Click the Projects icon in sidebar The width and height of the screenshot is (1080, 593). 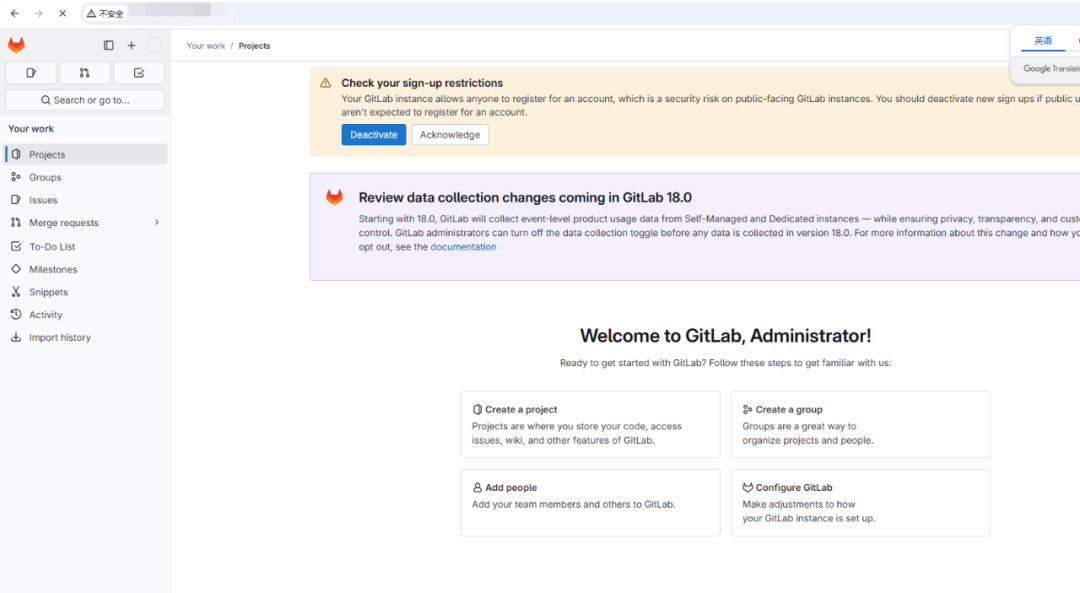[16, 154]
